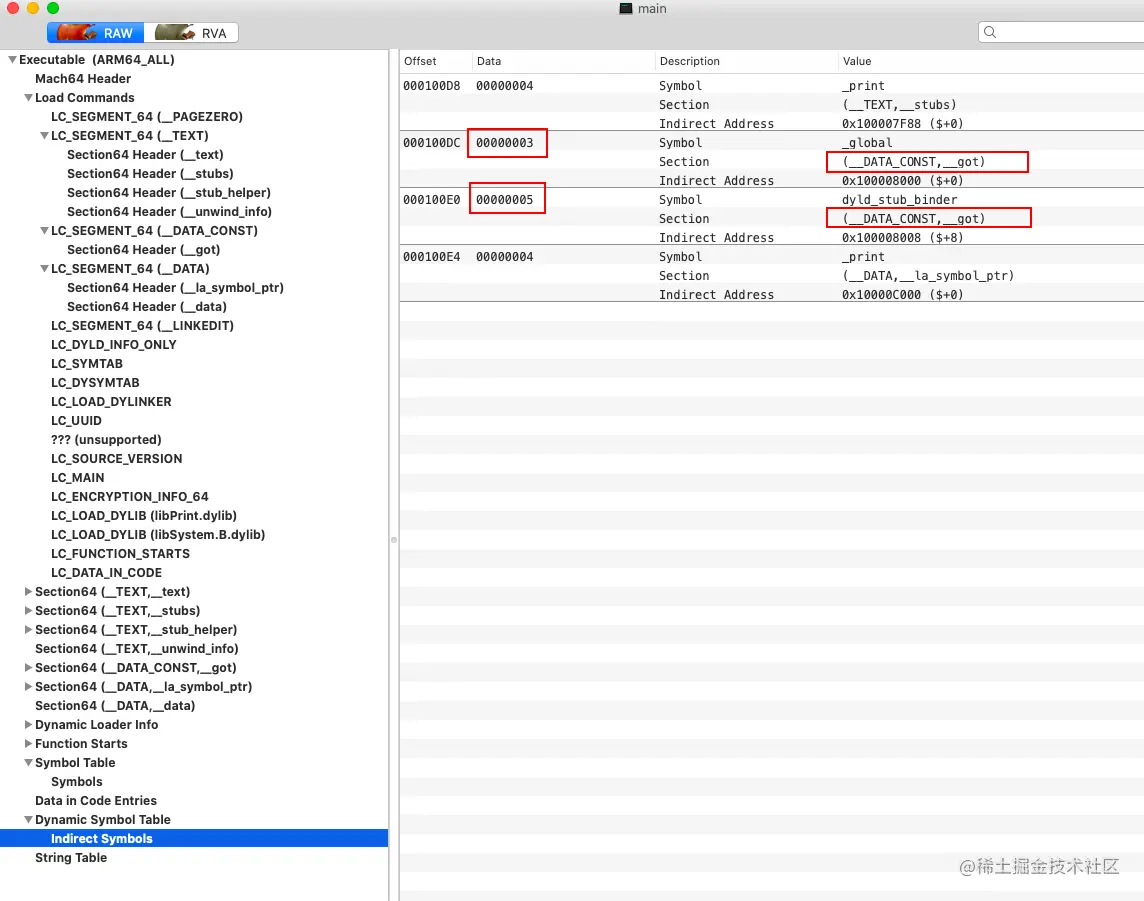
Task: Open LC_MAIN load command
Action: [x=77, y=477]
